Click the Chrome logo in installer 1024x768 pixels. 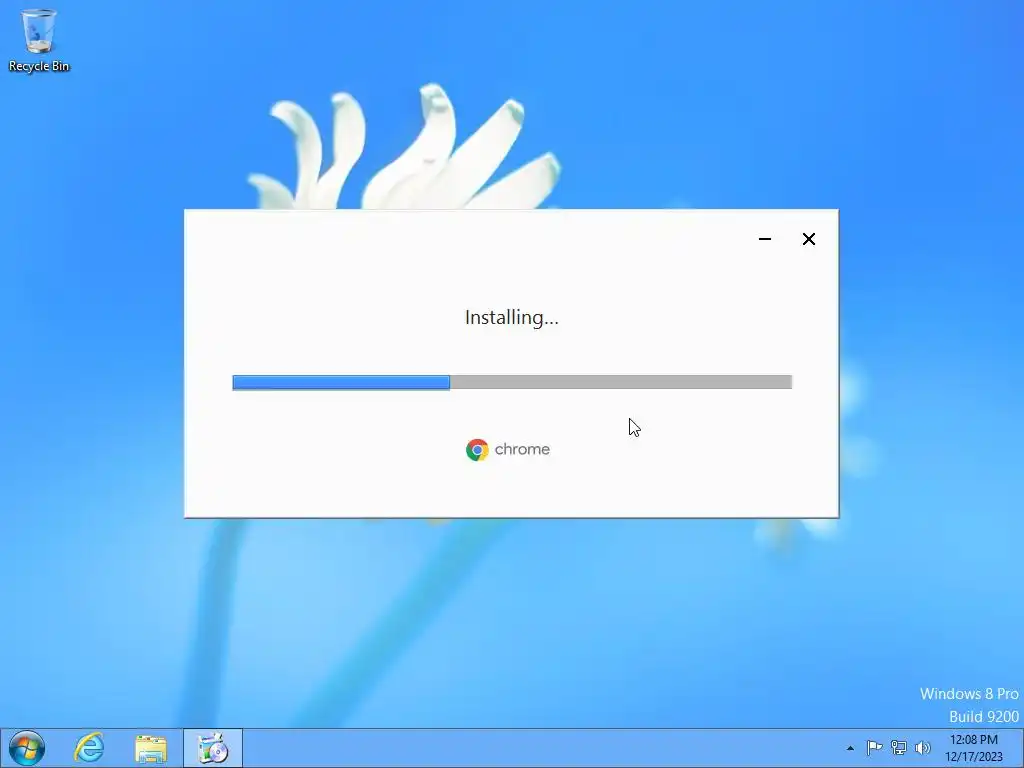477,450
